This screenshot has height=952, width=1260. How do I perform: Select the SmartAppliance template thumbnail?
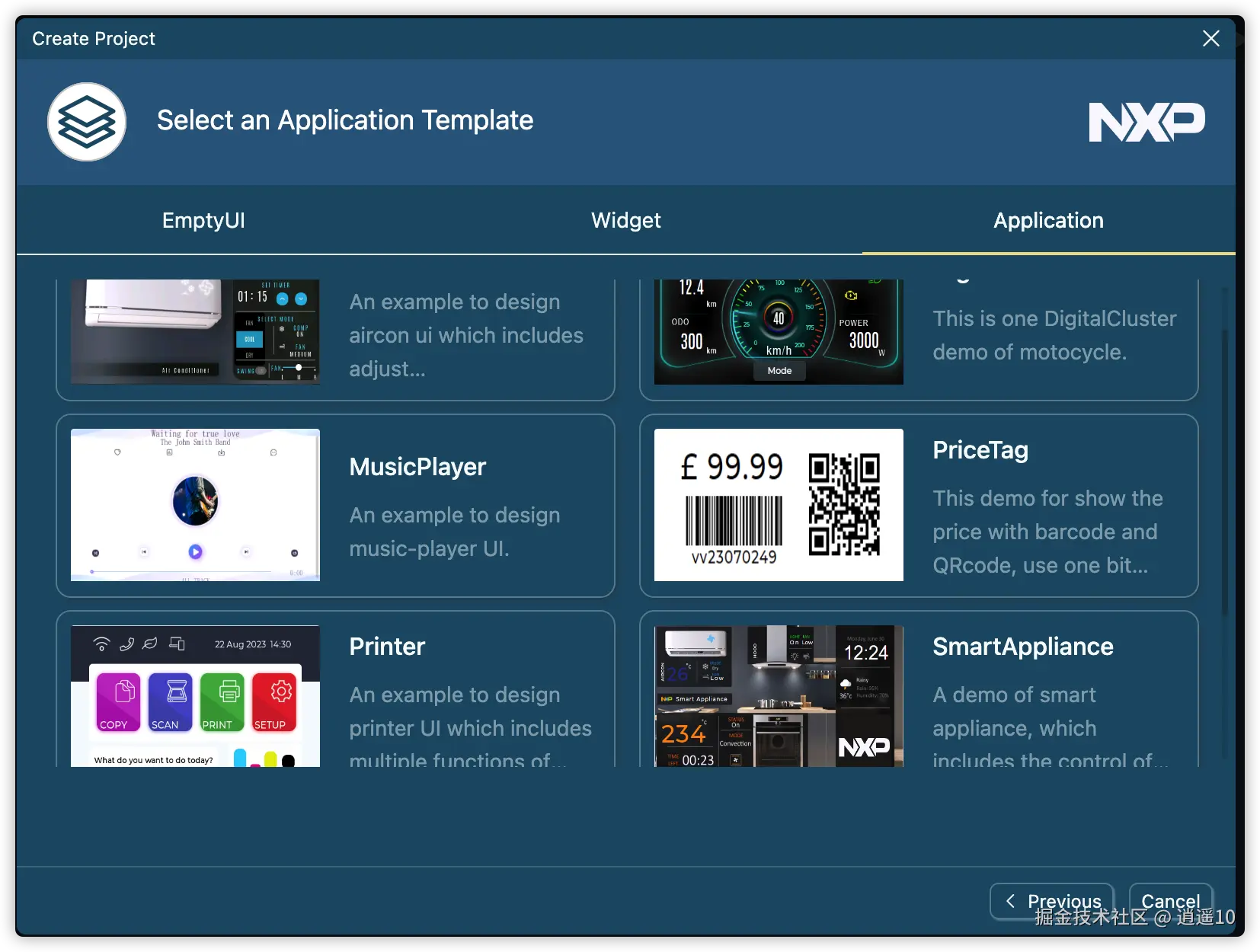(x=779, y=696)
